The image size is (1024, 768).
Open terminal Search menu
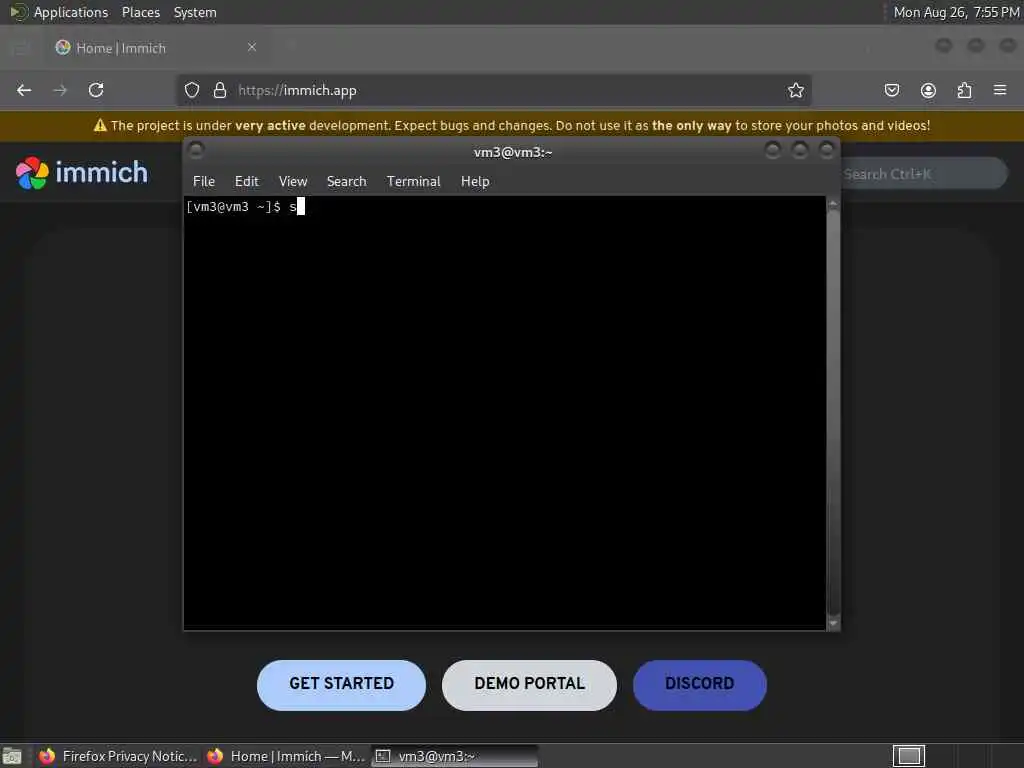tap(346, 182)
